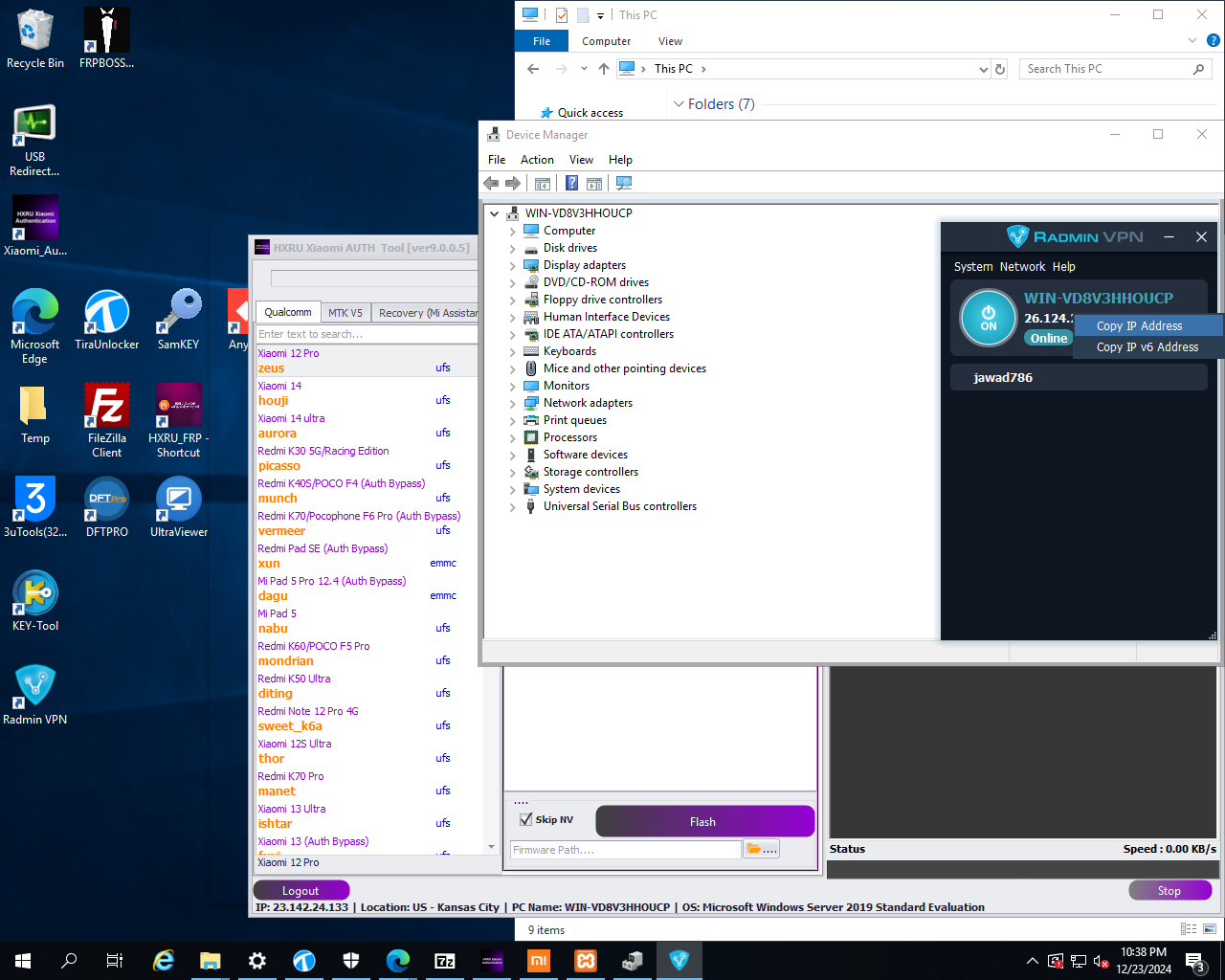Viewport: 1225px width, 980px height.
Task: Click the Stop button
Action: point(1169,890)
